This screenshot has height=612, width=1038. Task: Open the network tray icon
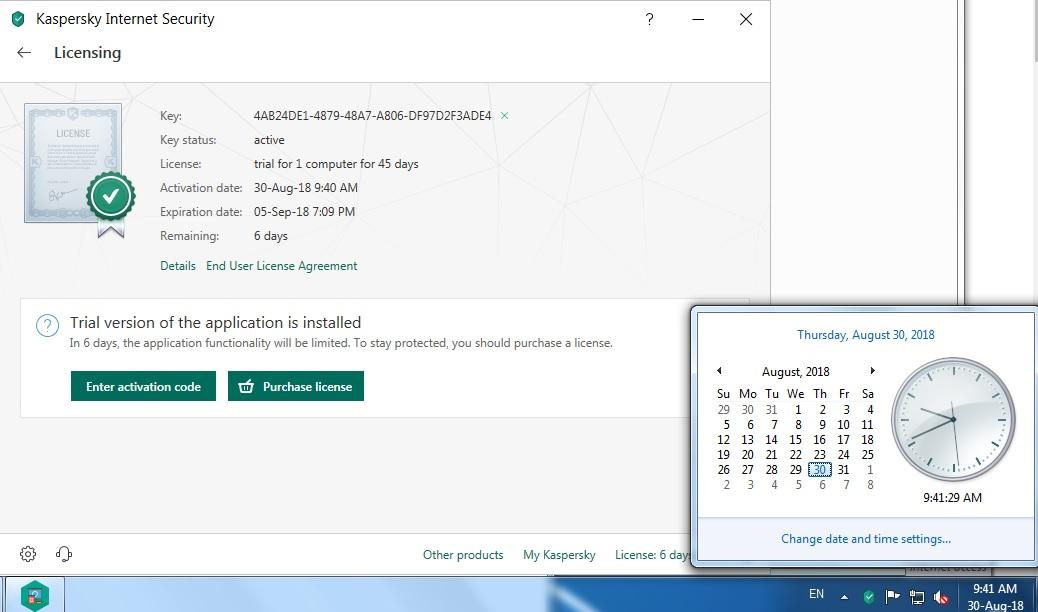917,597
